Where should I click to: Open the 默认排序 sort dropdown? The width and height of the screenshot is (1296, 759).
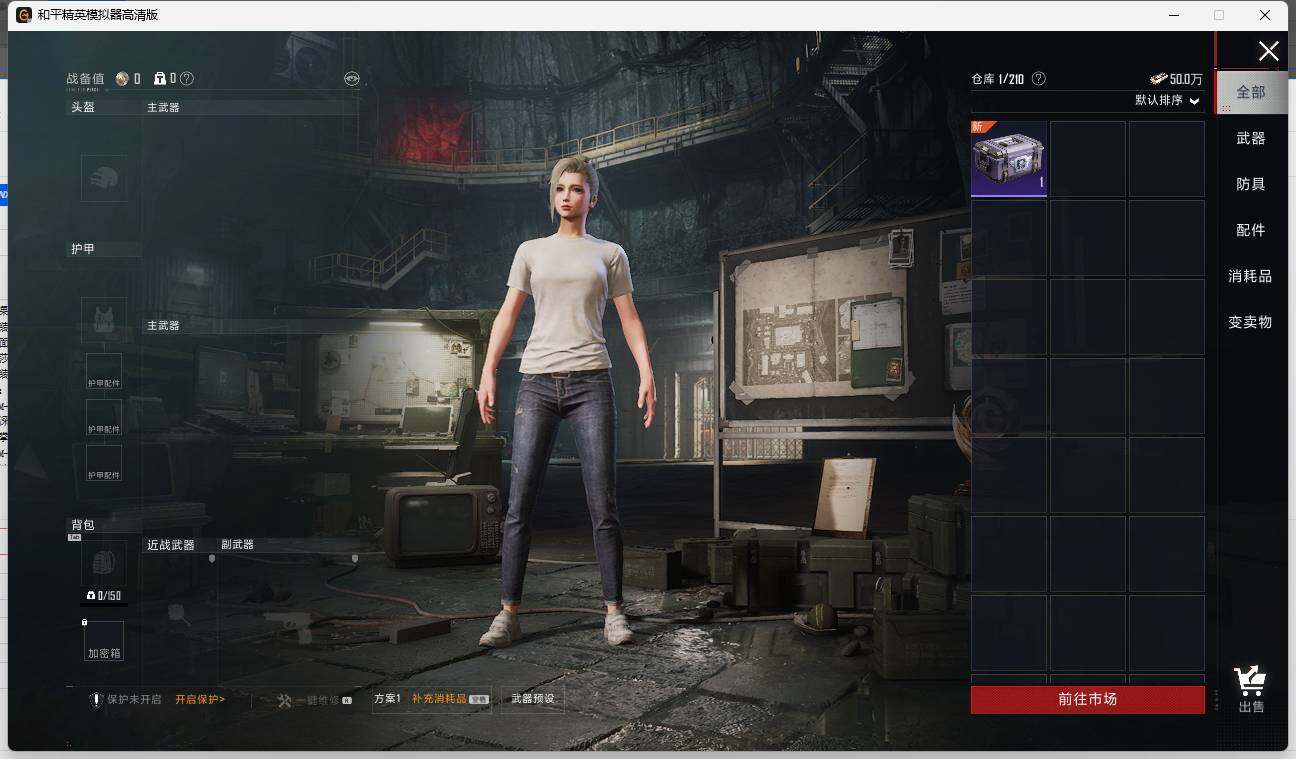point(1167,100)
